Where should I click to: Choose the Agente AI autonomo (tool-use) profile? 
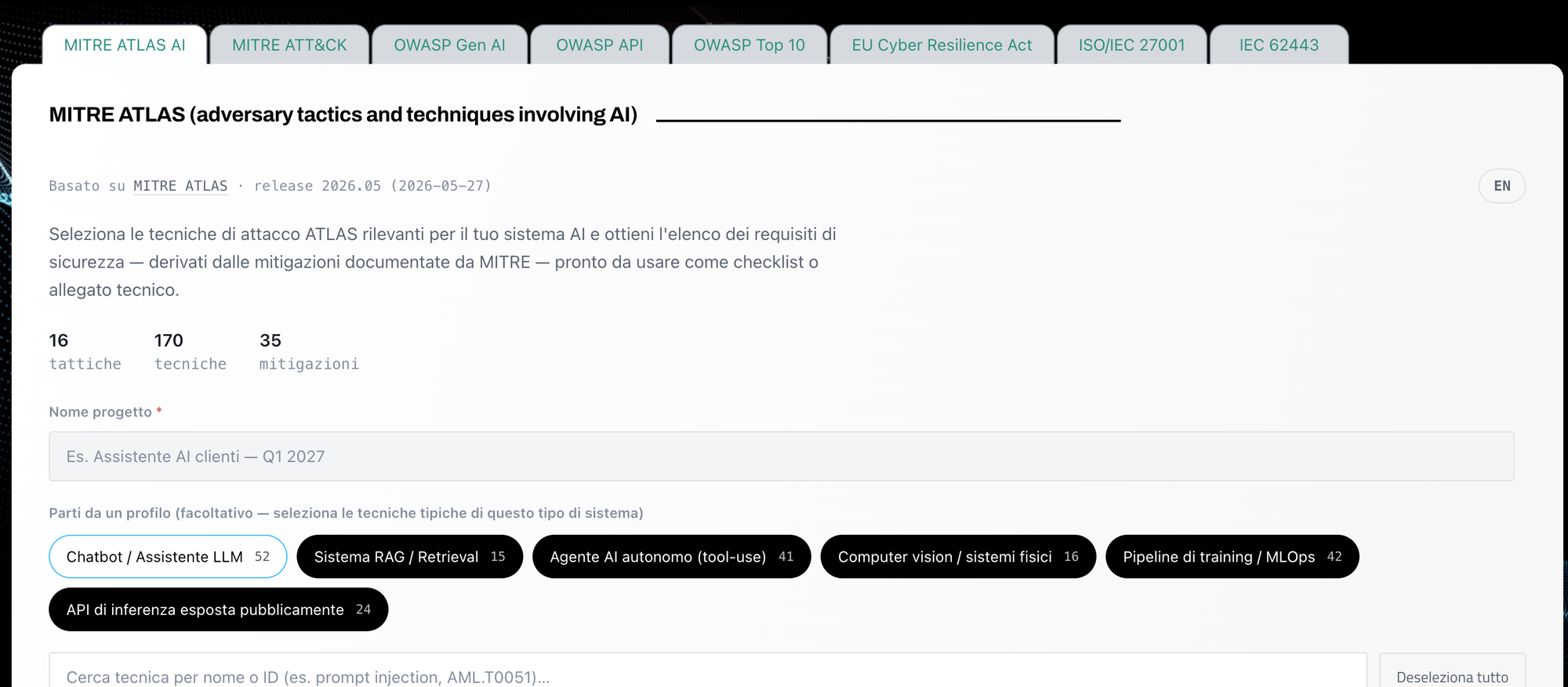tap(671, 557)
